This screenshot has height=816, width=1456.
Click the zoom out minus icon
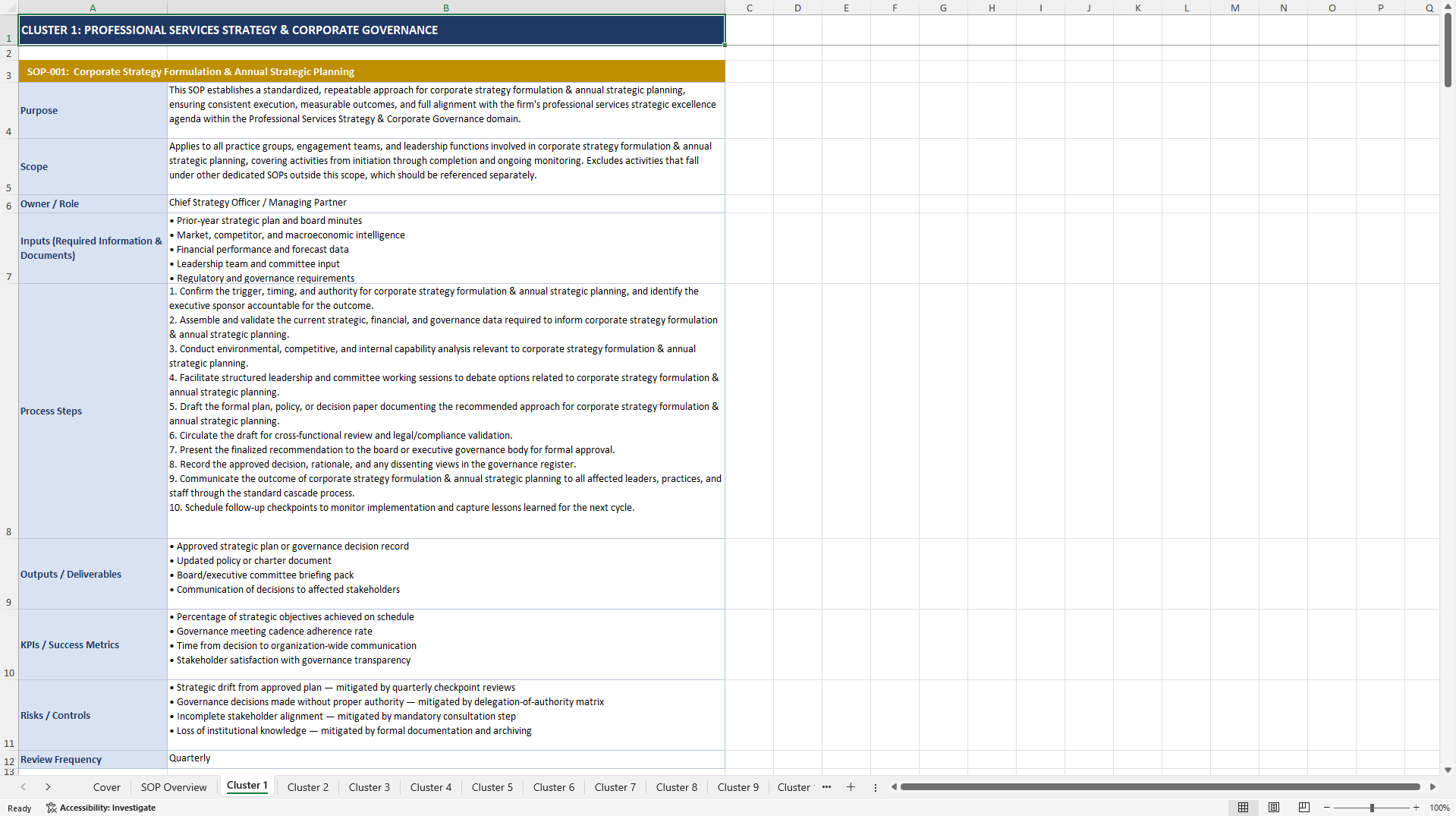(x=1327, y=808)
